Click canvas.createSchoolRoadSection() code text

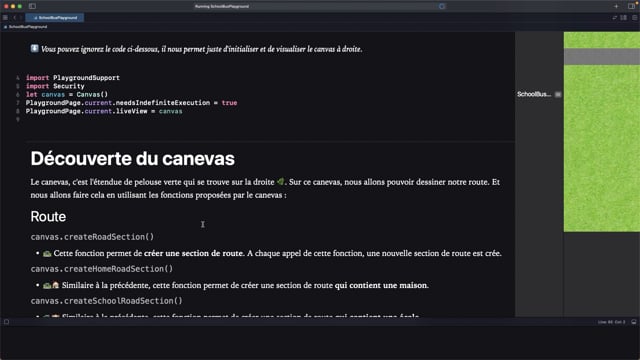(107, 301)
